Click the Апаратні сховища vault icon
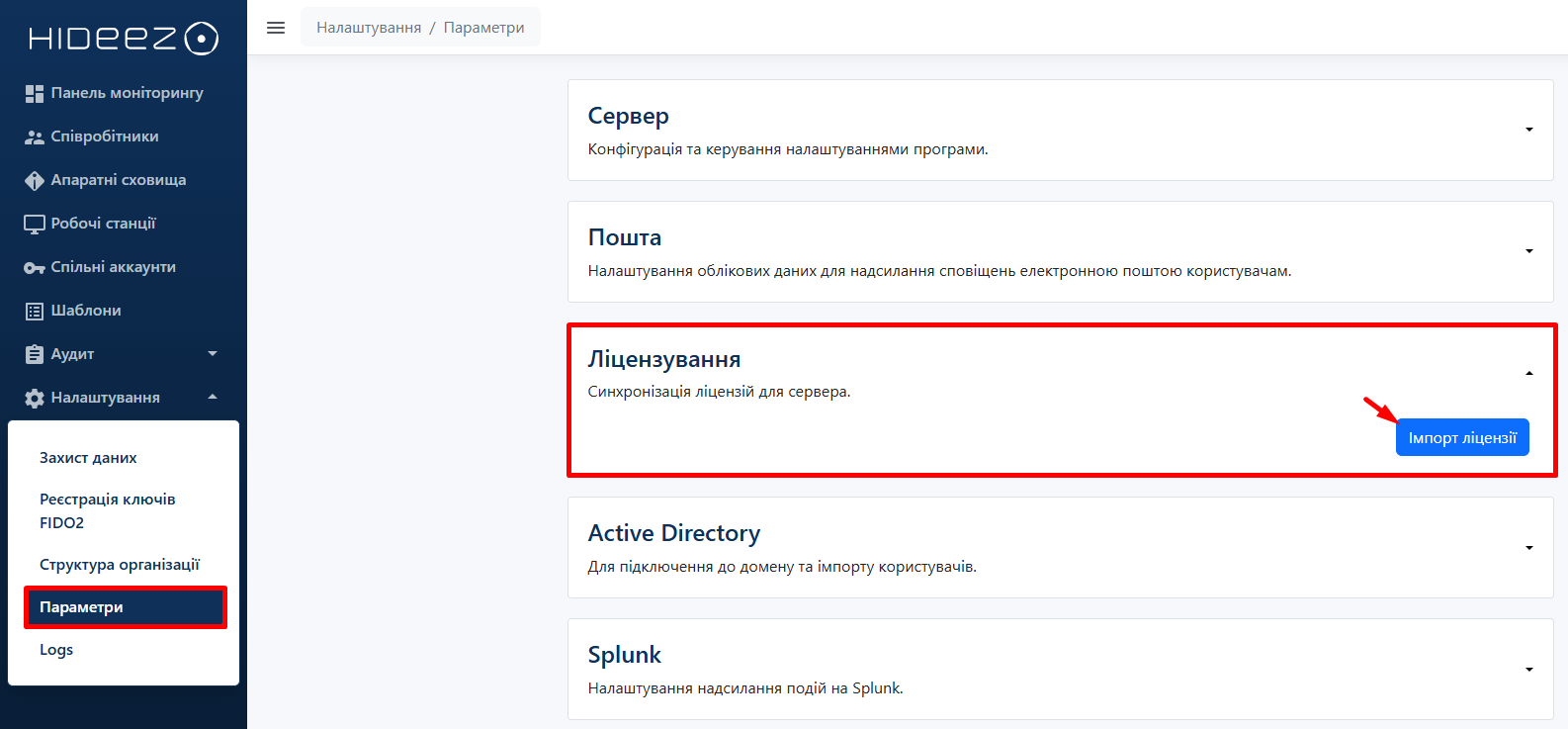The height and width of the screenshot is (729, 1568). 35,180
